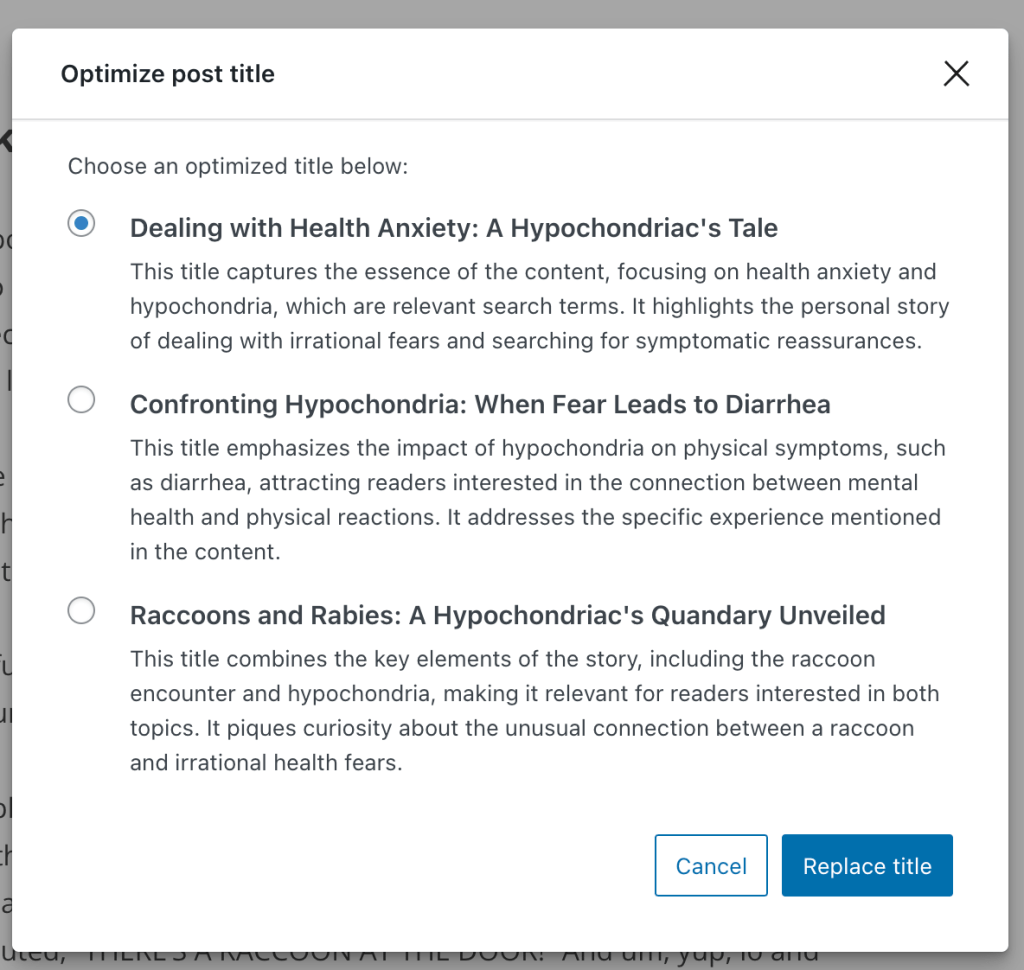Click the blank header area beside the dialog title

pyautogui.click(x=600, y=74)
